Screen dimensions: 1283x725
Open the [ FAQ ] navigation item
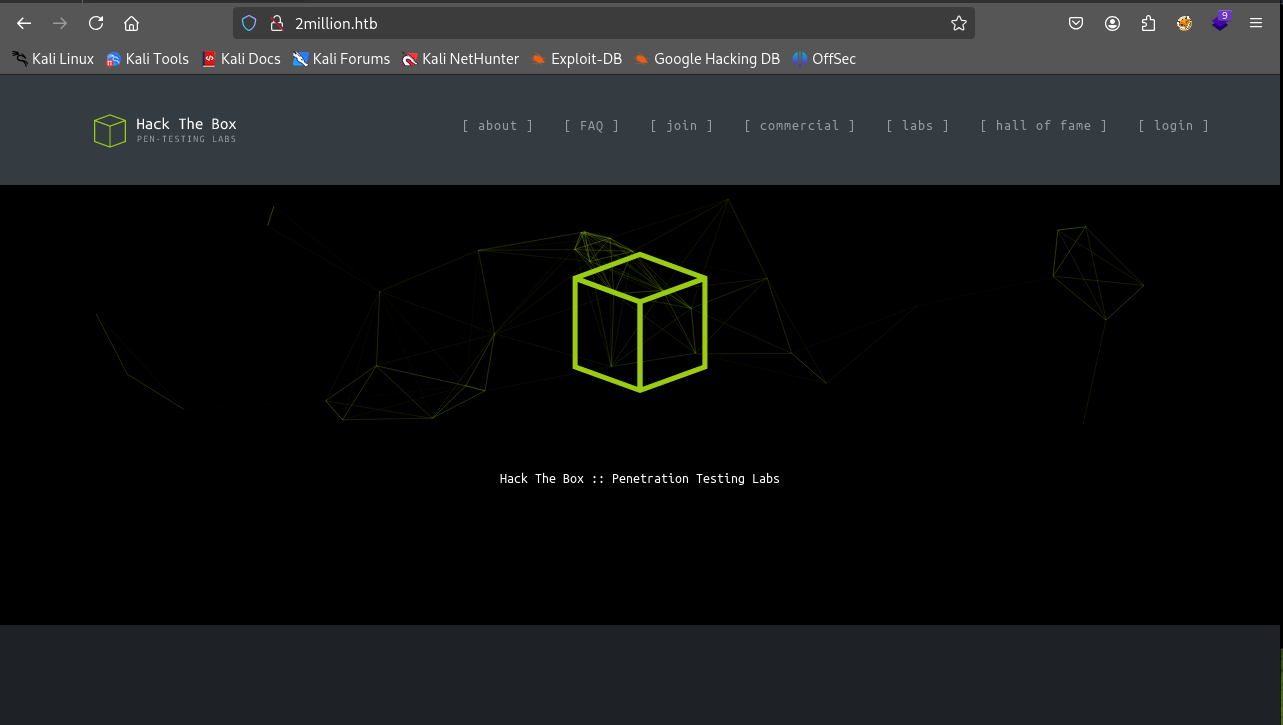pyautogui.click(x=591, y=126)
